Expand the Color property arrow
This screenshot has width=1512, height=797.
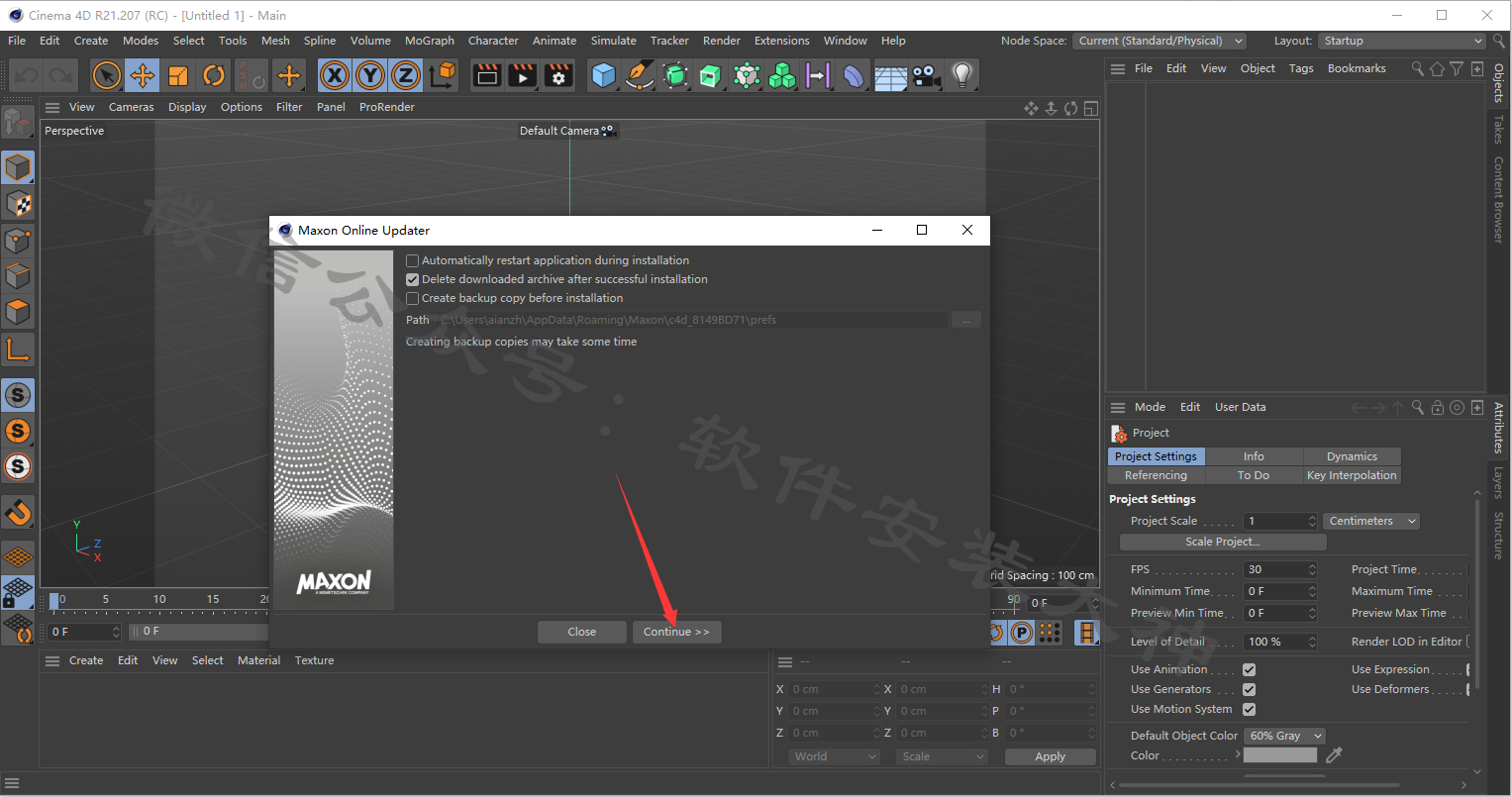click(x=1237, y=754)
